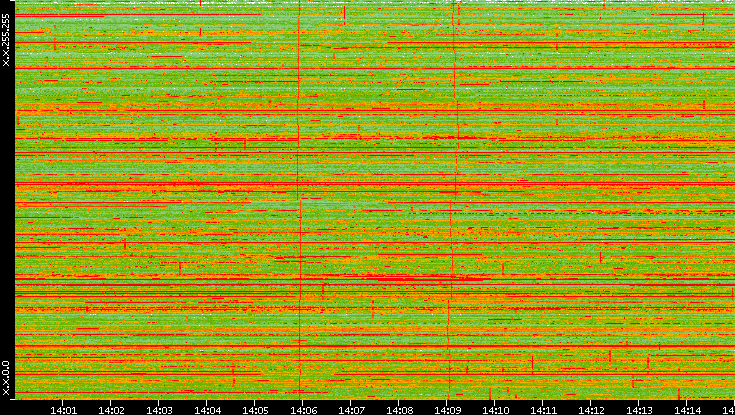Select the 14:11 time axis label

(542, 410)
